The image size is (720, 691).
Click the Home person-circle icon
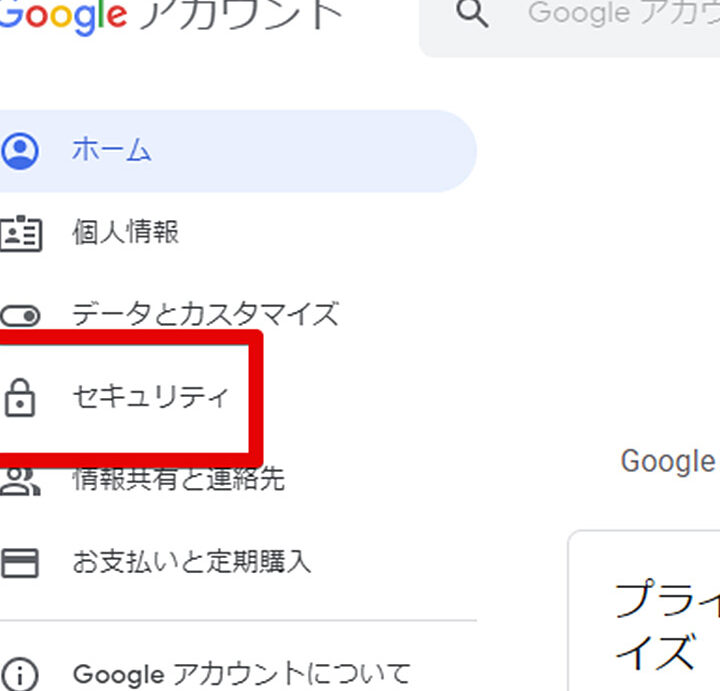pyautogui.click(x=20, y=151)
